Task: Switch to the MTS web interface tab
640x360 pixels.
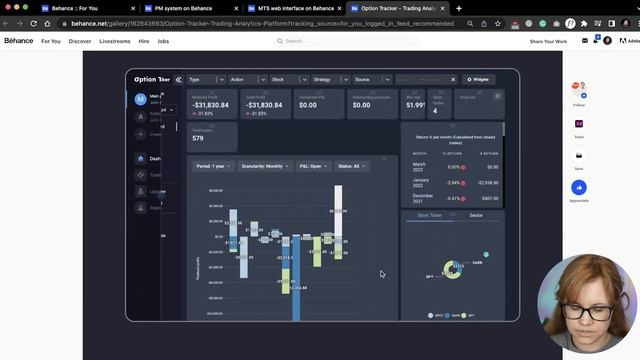Action: coord(295,8)
